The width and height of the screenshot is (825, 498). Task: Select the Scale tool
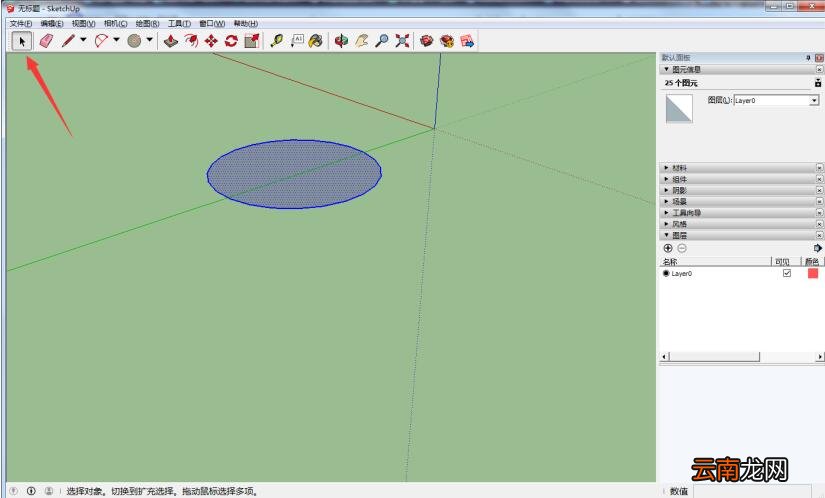pyautogui.click(x=251, y=41)
